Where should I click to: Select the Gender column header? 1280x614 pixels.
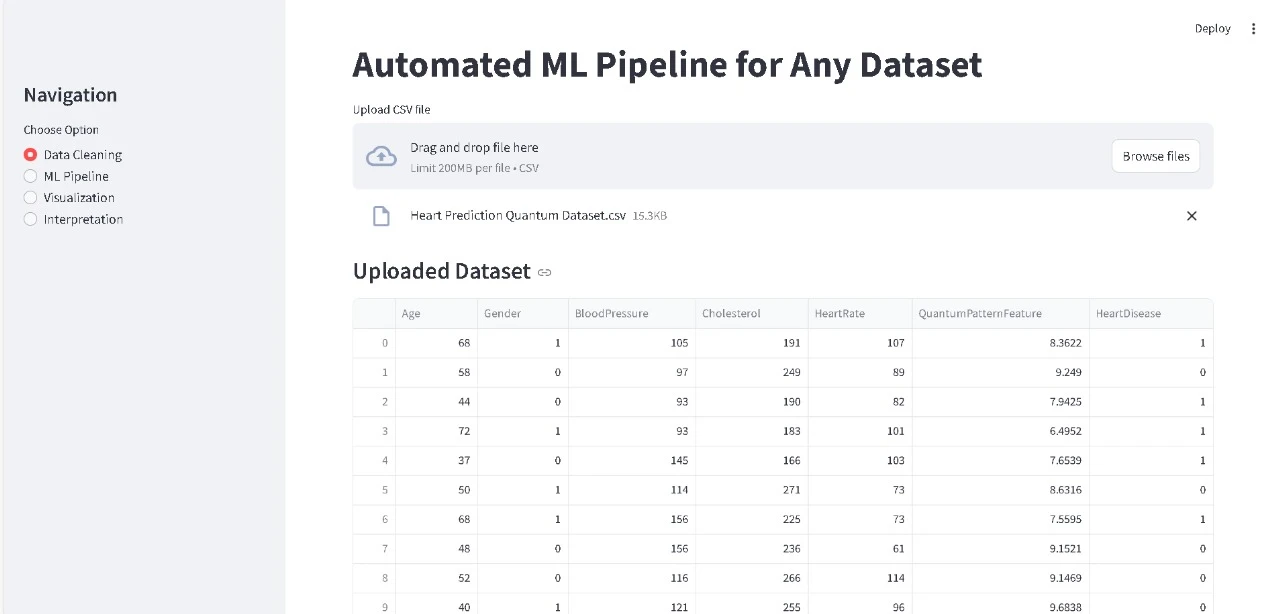click(x=522, y=314)
